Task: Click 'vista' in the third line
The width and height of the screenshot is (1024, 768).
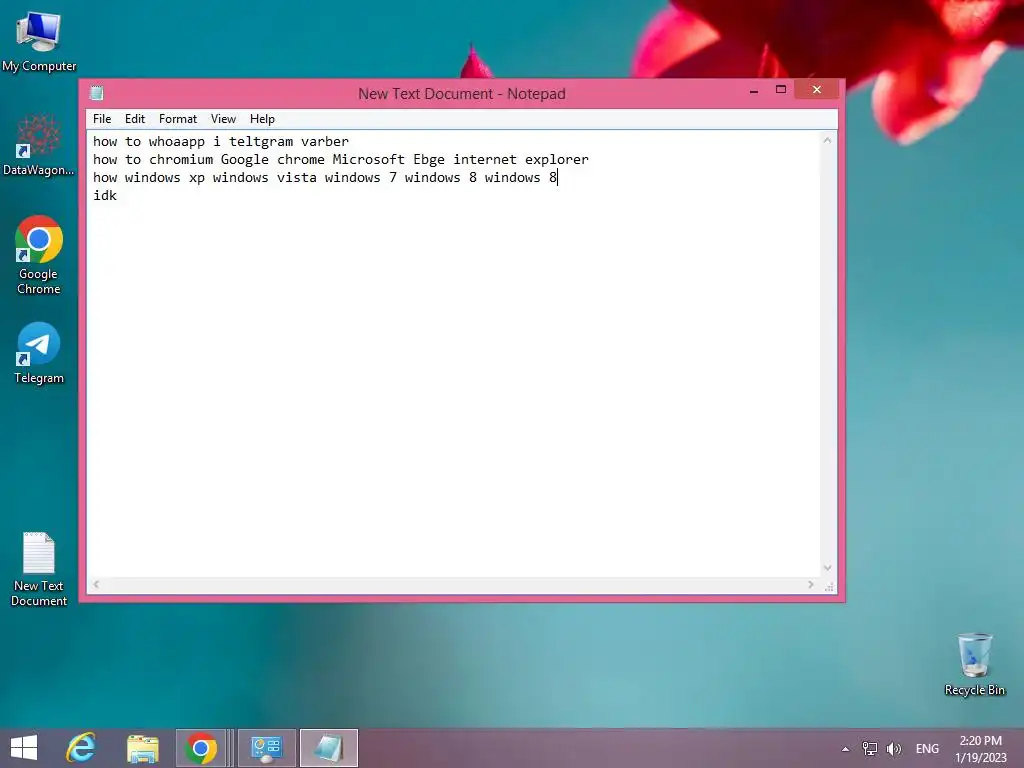Action: [x=296, y=178]
